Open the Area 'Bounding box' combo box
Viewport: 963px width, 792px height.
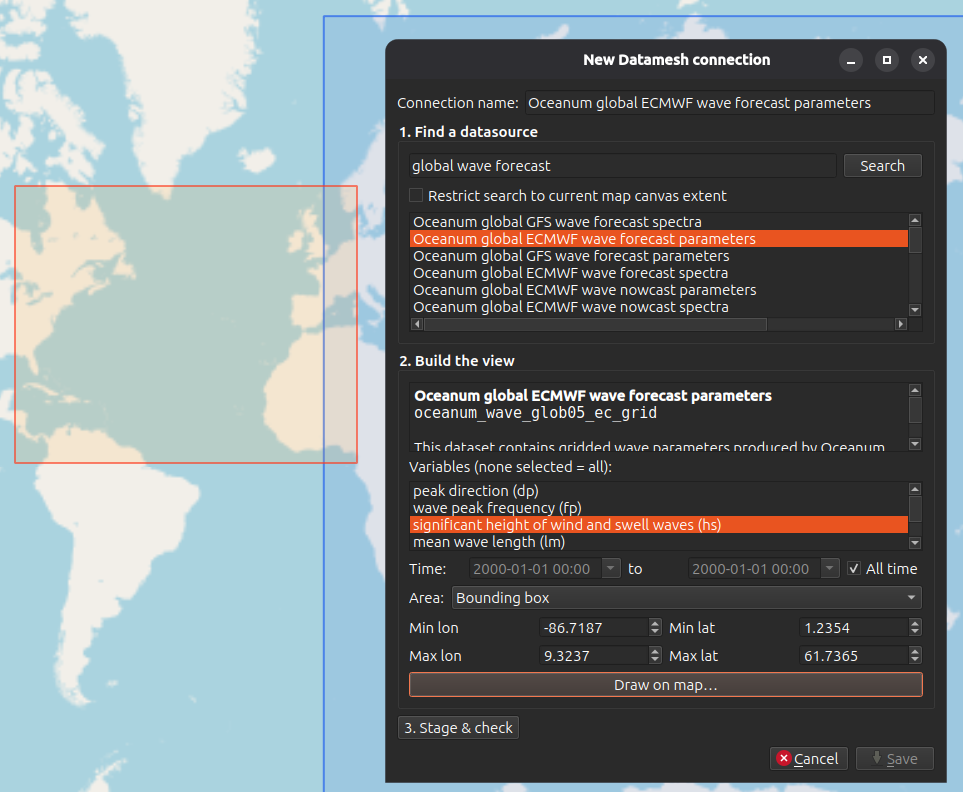687,597
